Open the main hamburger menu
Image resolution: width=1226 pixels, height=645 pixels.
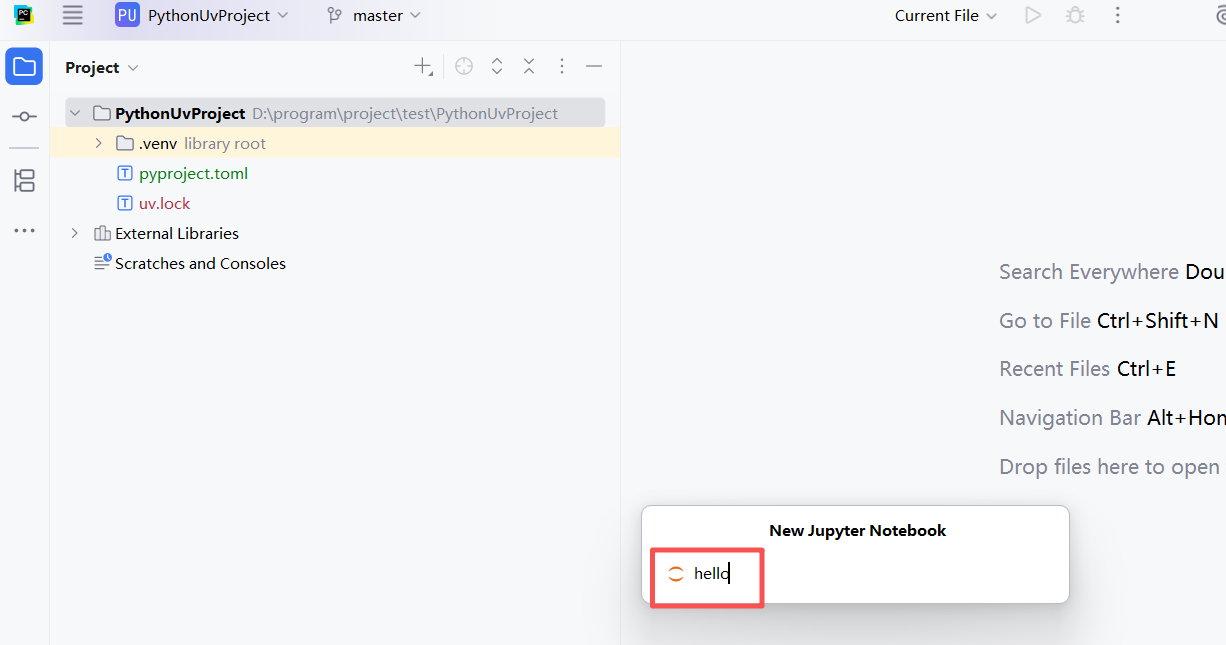(x=72, y=15)
